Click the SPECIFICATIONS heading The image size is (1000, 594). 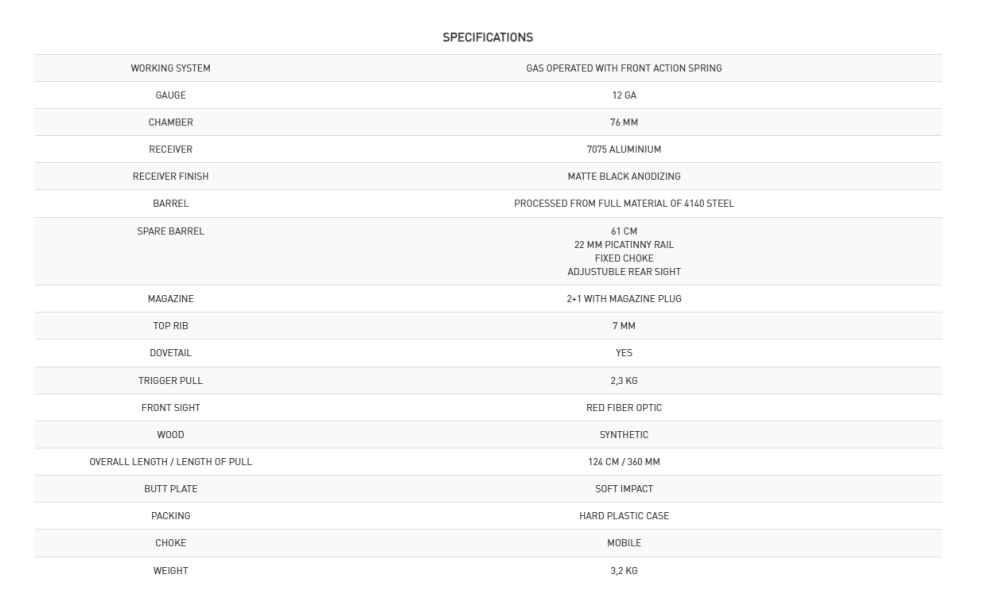tap(487, 37)
